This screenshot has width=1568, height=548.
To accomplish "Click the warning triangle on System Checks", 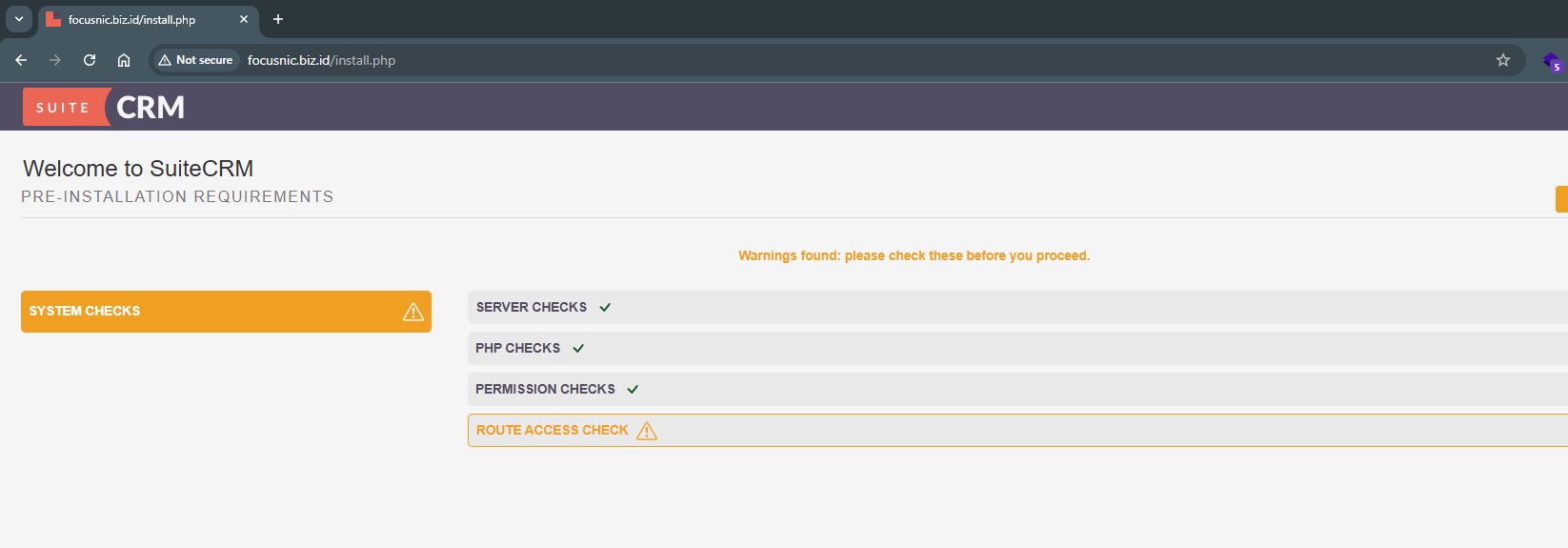I will tap(412, 312).
